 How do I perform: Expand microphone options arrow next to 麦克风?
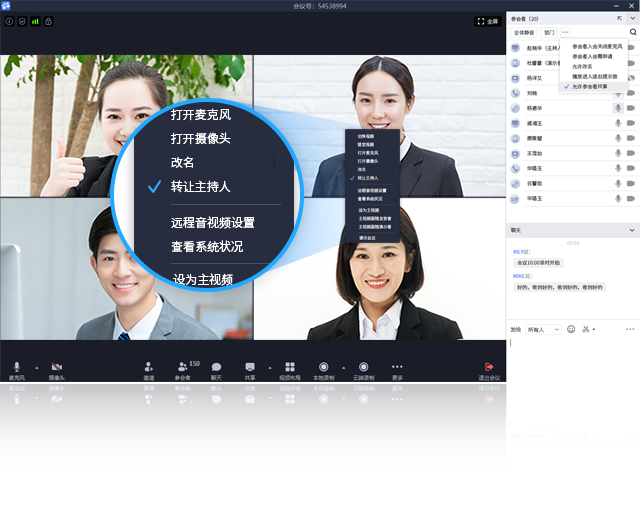point(37,368)
